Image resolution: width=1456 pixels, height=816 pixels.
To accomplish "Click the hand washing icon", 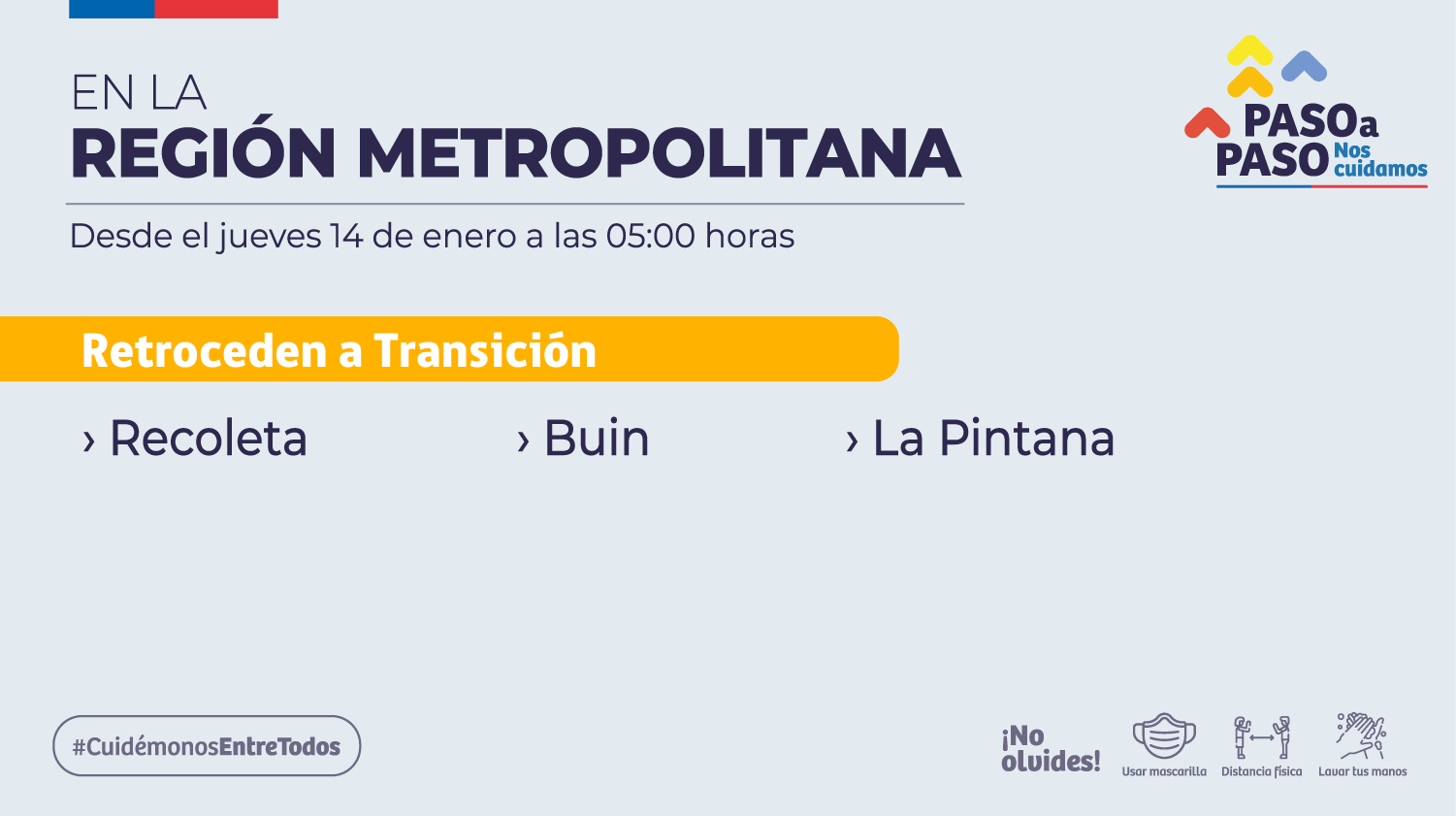I will 1362,736.
